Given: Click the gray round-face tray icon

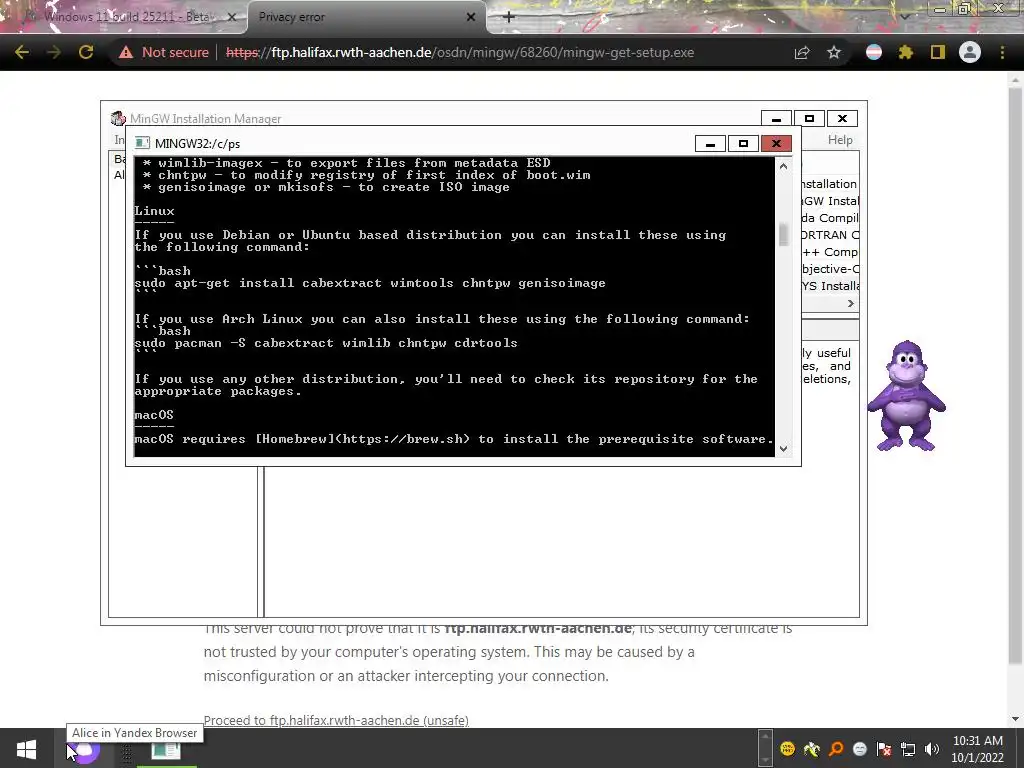Looking at the screenshot, I should (860, 749).
